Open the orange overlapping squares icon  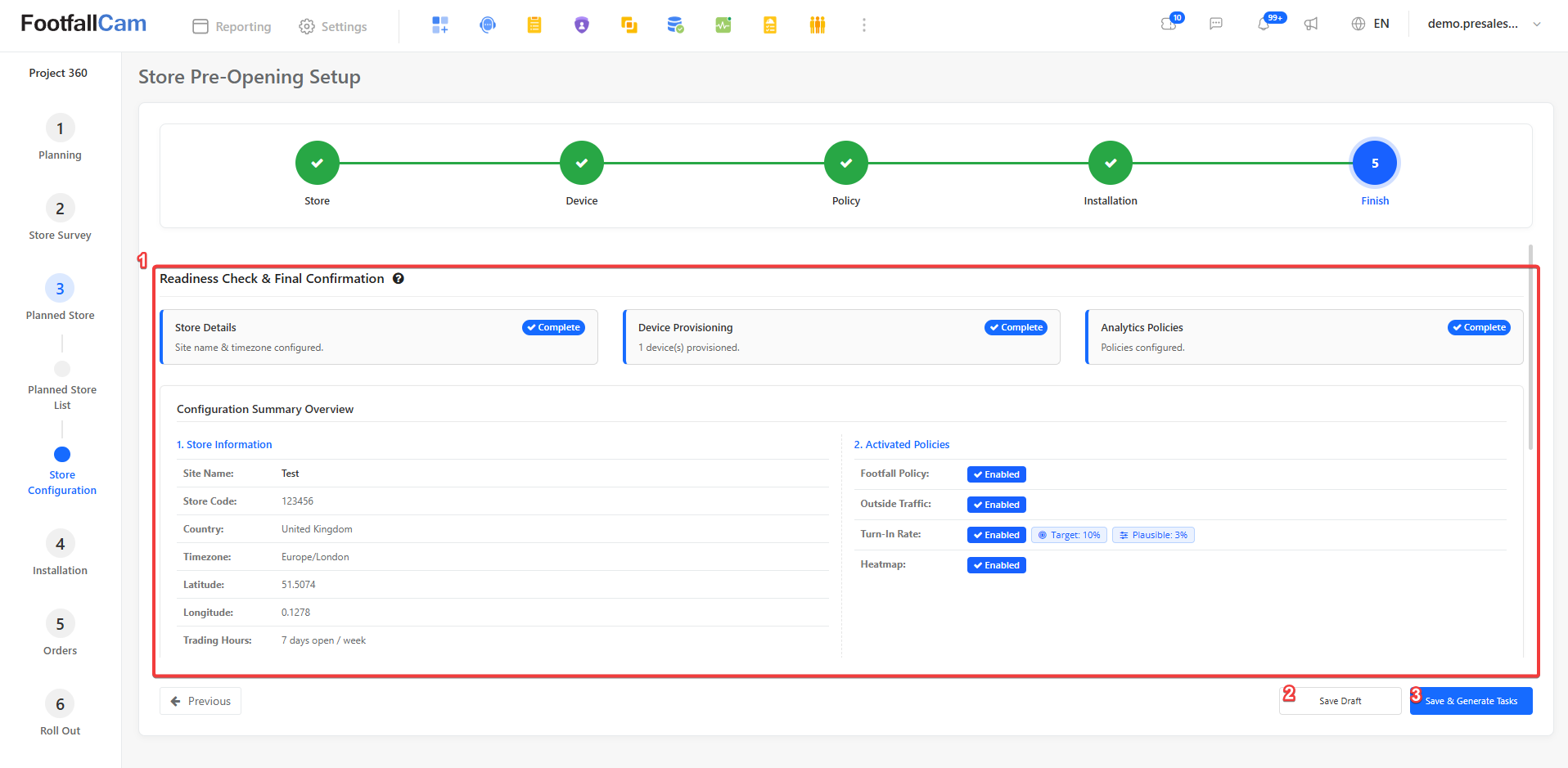[x=629, y=25]
